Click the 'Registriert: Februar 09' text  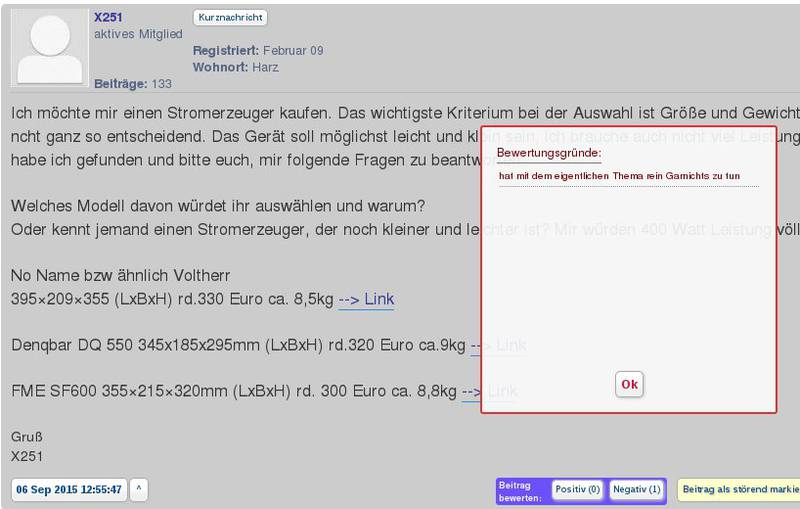258,50
